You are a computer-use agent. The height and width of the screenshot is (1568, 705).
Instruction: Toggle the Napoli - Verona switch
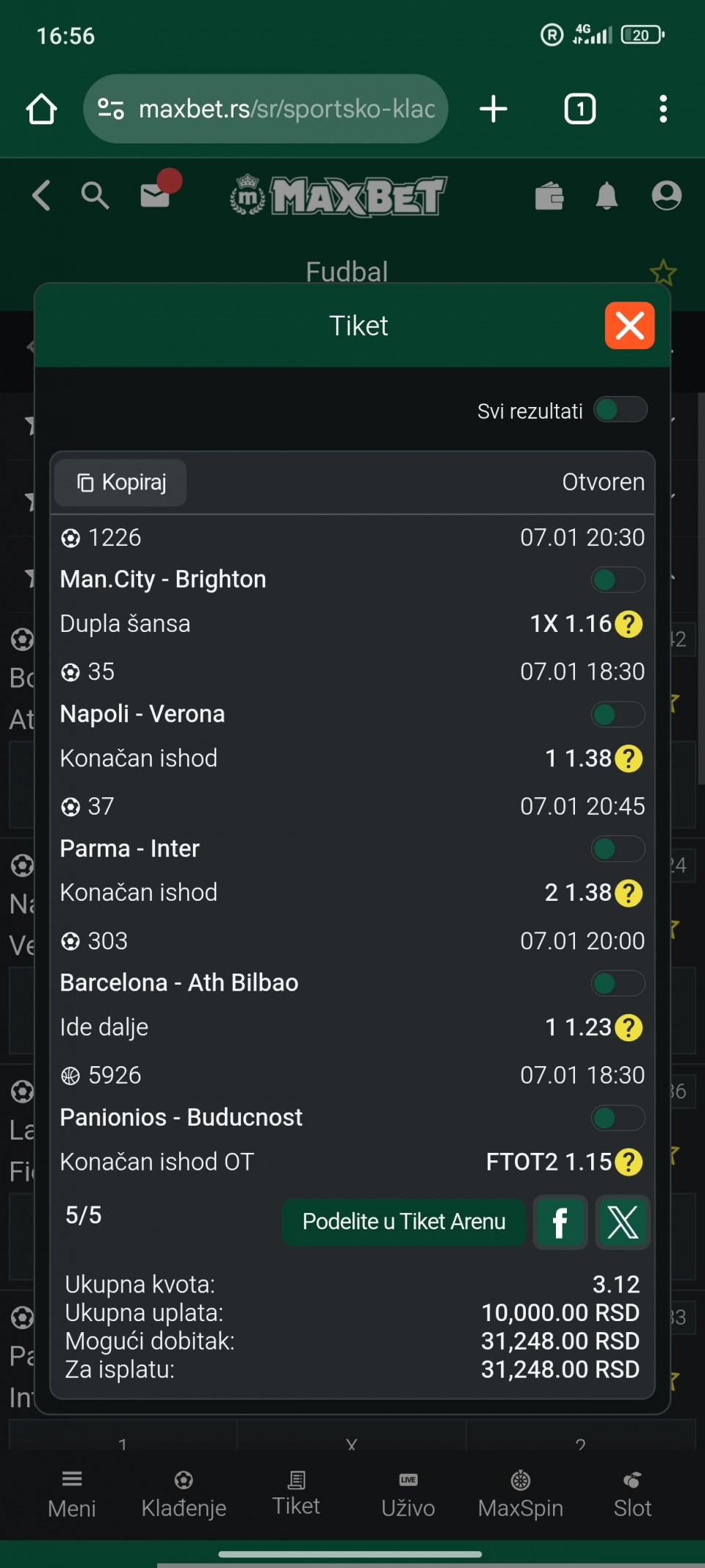pyautogui.click(x=618, y=714)
